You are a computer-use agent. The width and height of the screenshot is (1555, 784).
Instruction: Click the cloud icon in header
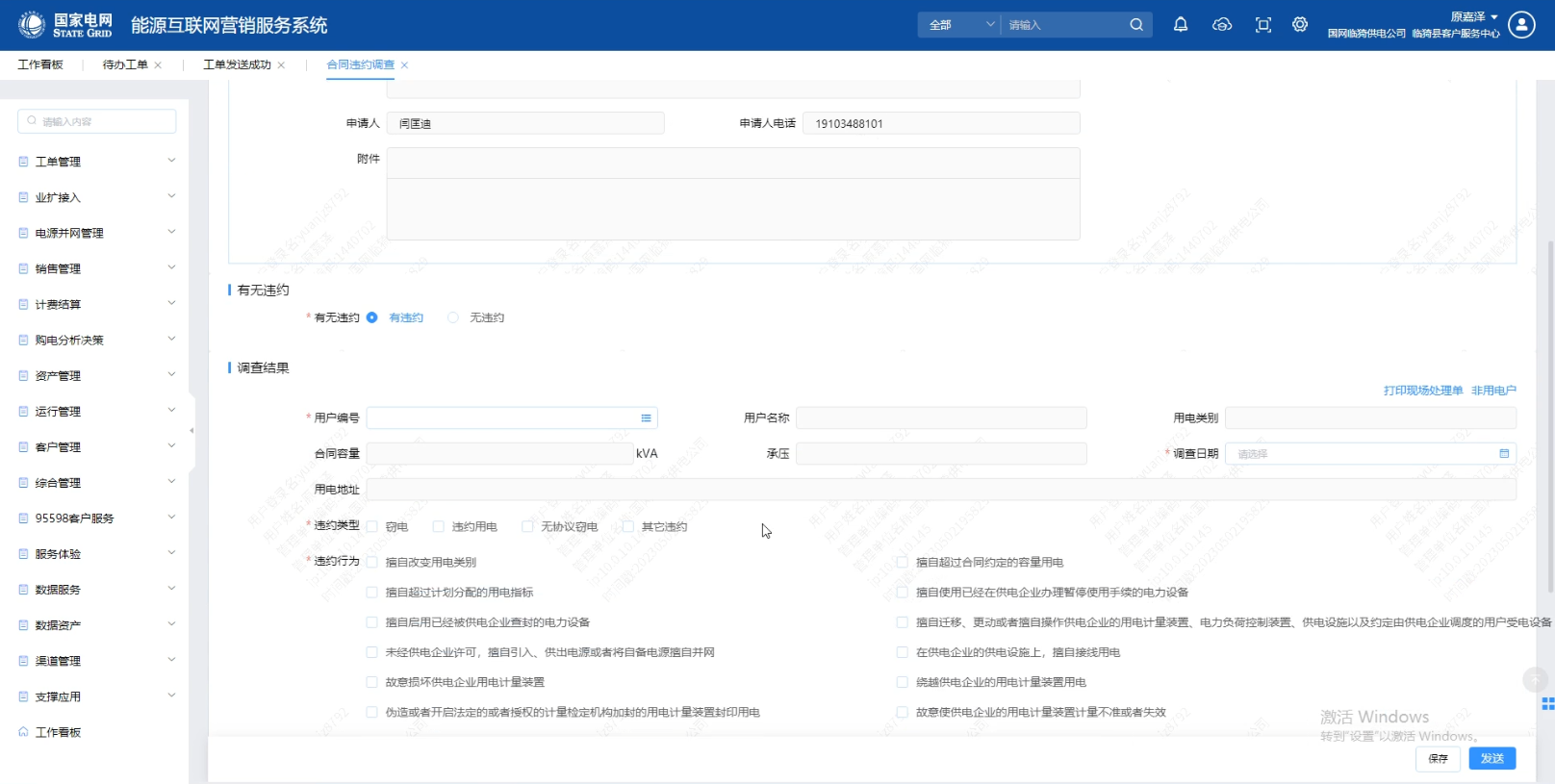pos(1221,25)
